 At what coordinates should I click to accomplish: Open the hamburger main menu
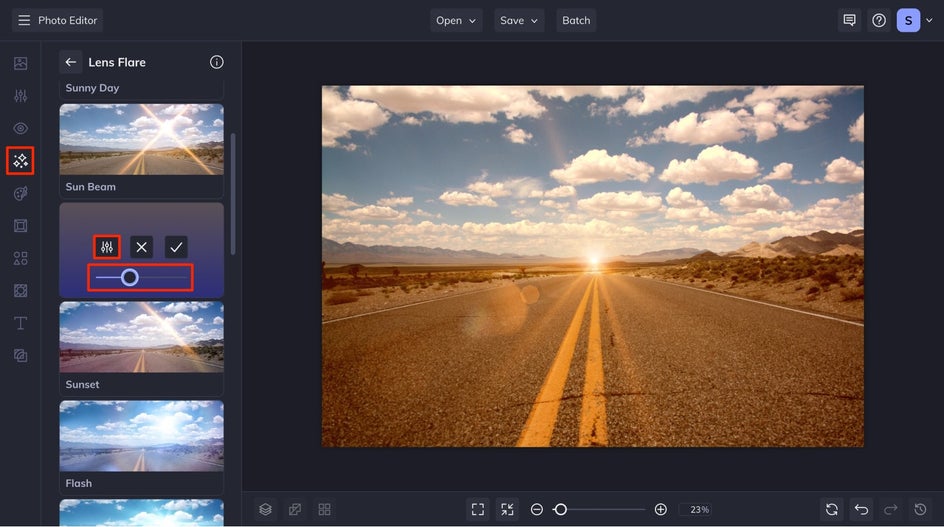23,20
